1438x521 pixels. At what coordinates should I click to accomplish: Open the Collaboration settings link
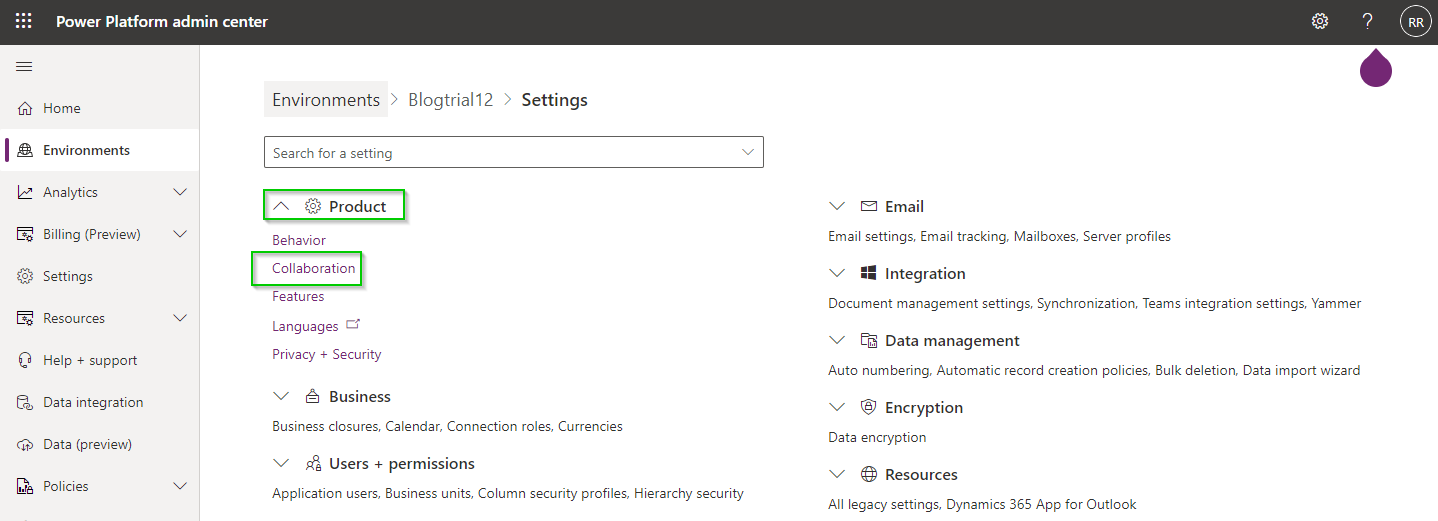pyautogui.click(x=314, y=268)
